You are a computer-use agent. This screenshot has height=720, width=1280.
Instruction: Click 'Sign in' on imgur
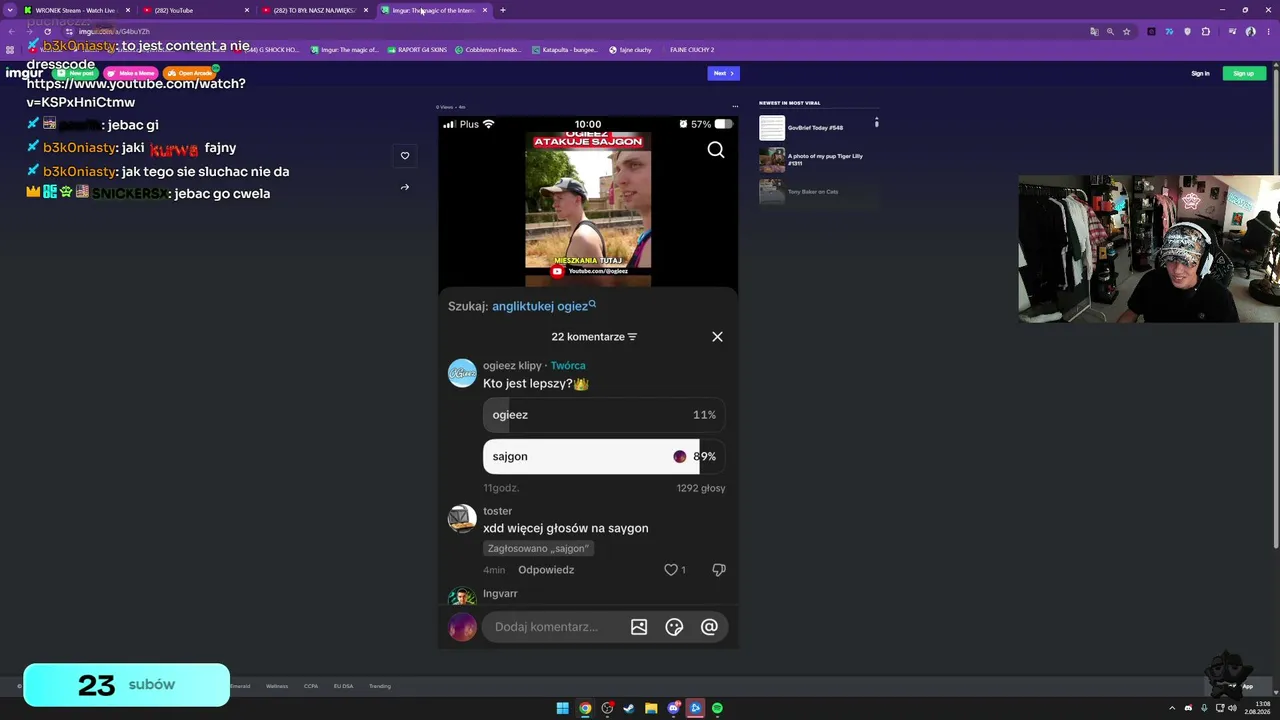click(1200, 73)
